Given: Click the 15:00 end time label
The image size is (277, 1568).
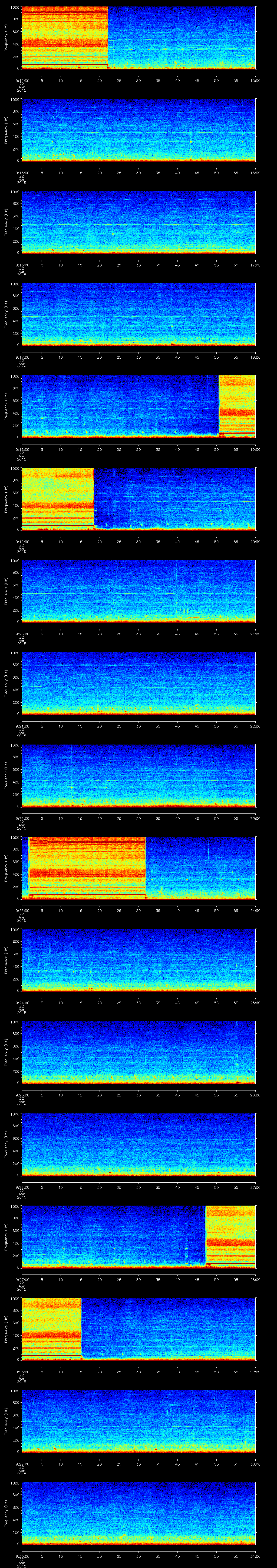Looking at the screenshot, I should tap(255, 80).
